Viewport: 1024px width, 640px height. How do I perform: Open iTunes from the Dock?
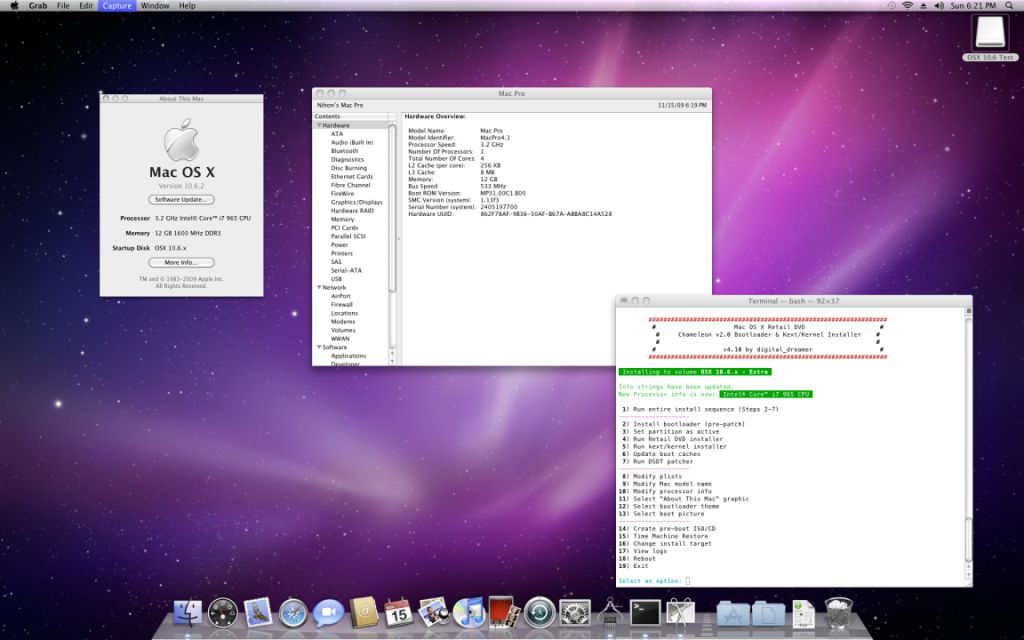point(469,613)
